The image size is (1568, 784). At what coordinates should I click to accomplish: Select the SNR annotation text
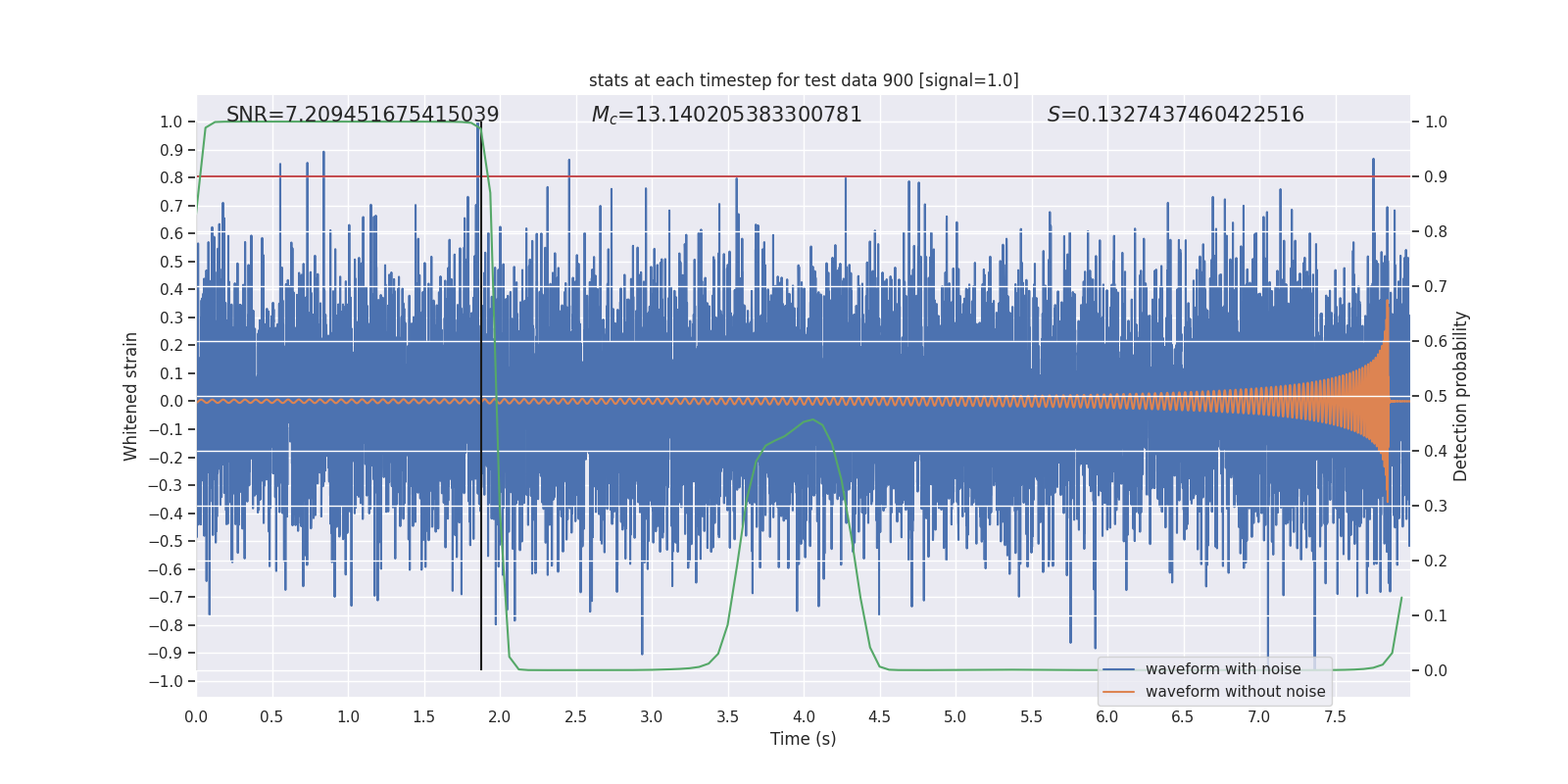(363, 115)
